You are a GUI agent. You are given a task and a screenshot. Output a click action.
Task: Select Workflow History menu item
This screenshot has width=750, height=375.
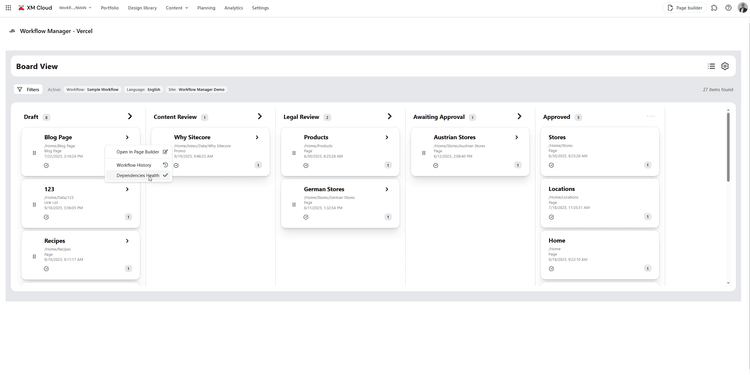pyautogui.click(x=139, y=165)
